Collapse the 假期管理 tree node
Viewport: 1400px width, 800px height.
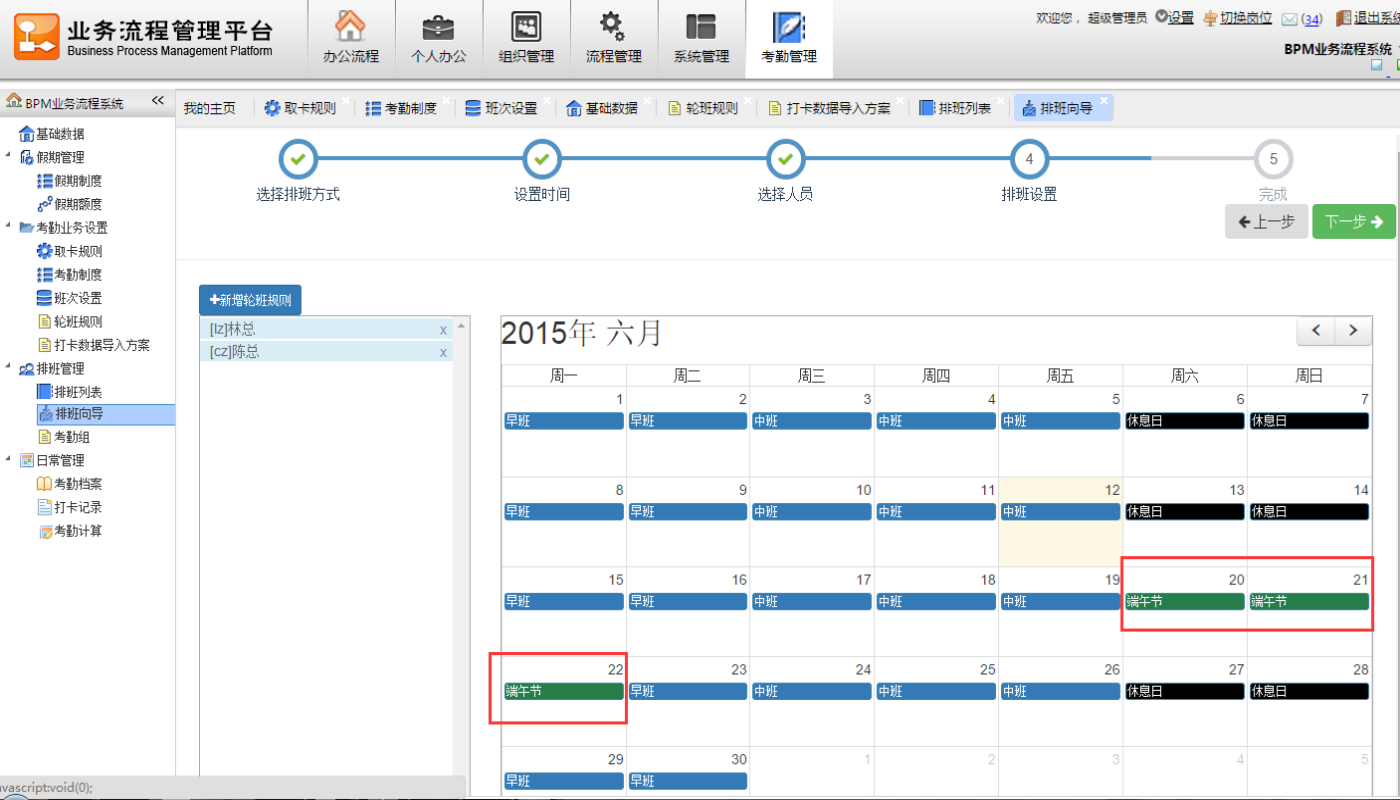tap(8, 157)
